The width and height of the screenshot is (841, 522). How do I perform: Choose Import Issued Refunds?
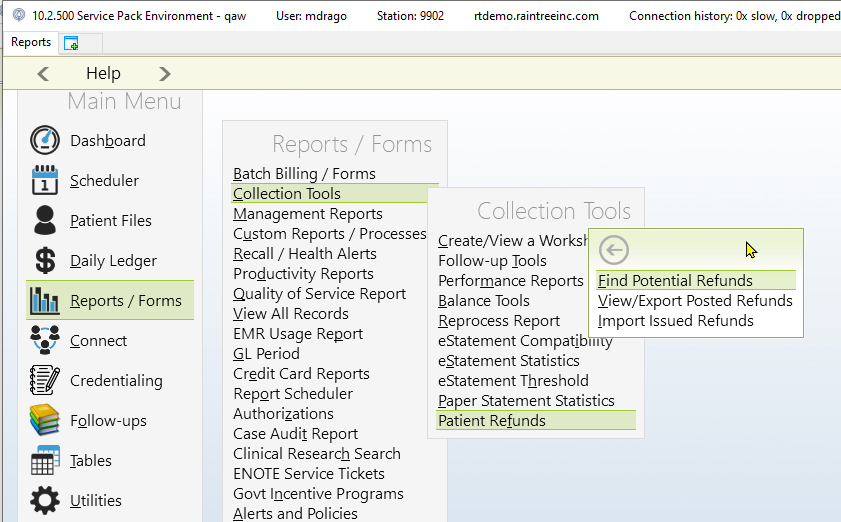(675, 321)
